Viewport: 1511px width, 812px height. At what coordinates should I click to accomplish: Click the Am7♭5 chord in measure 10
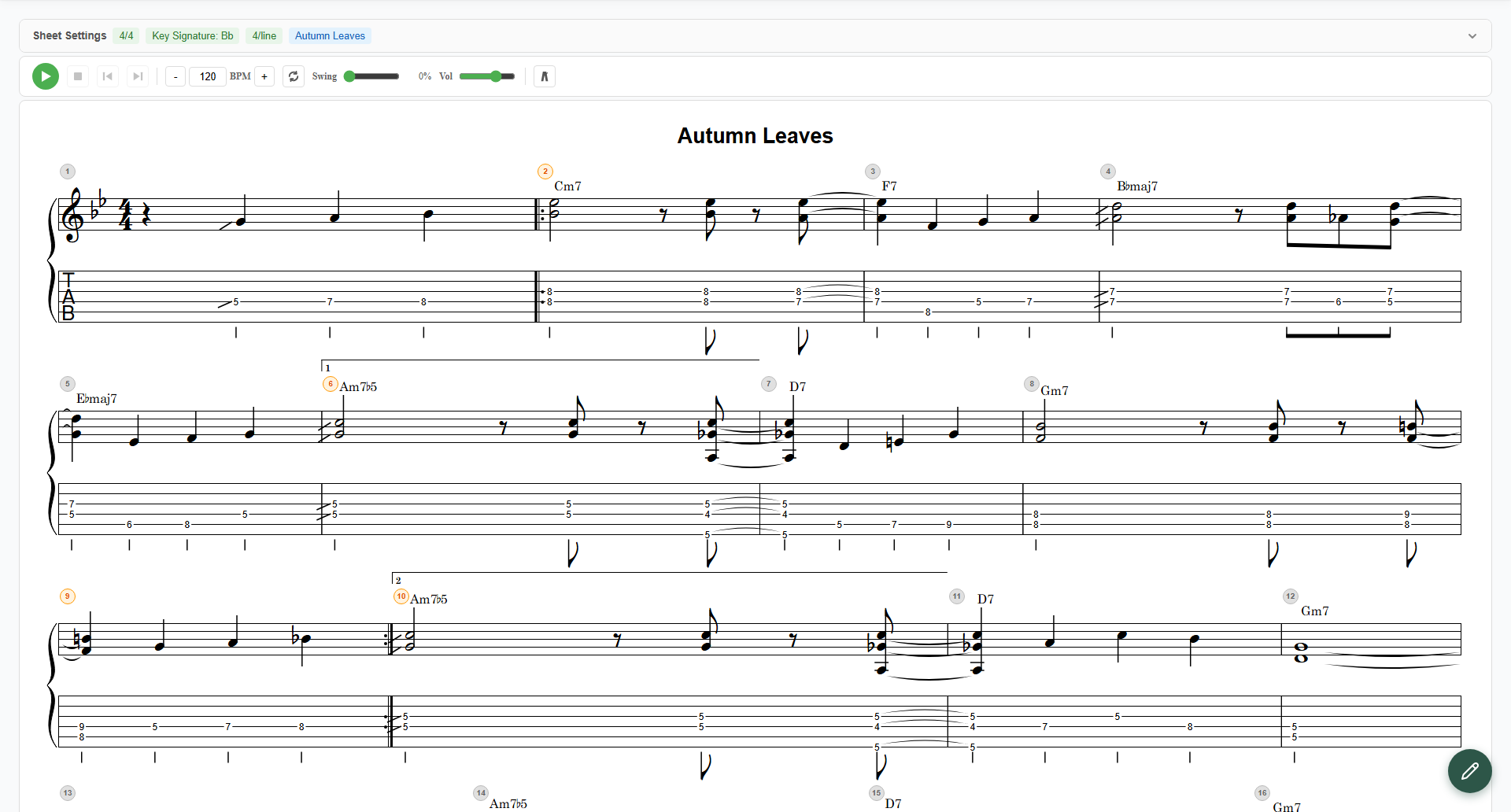point(429,600)
